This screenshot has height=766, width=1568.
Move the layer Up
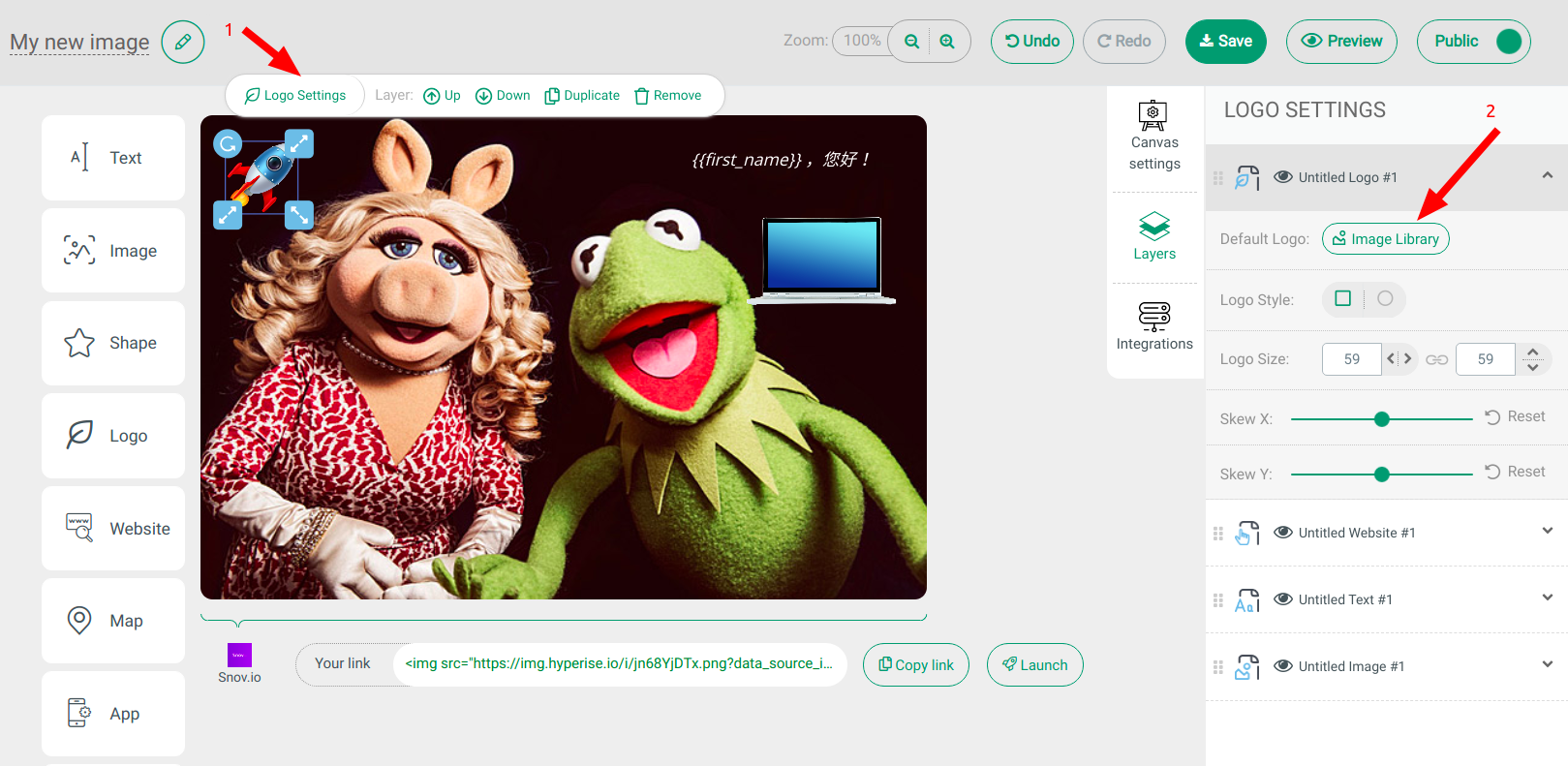(x=442, y=96)
